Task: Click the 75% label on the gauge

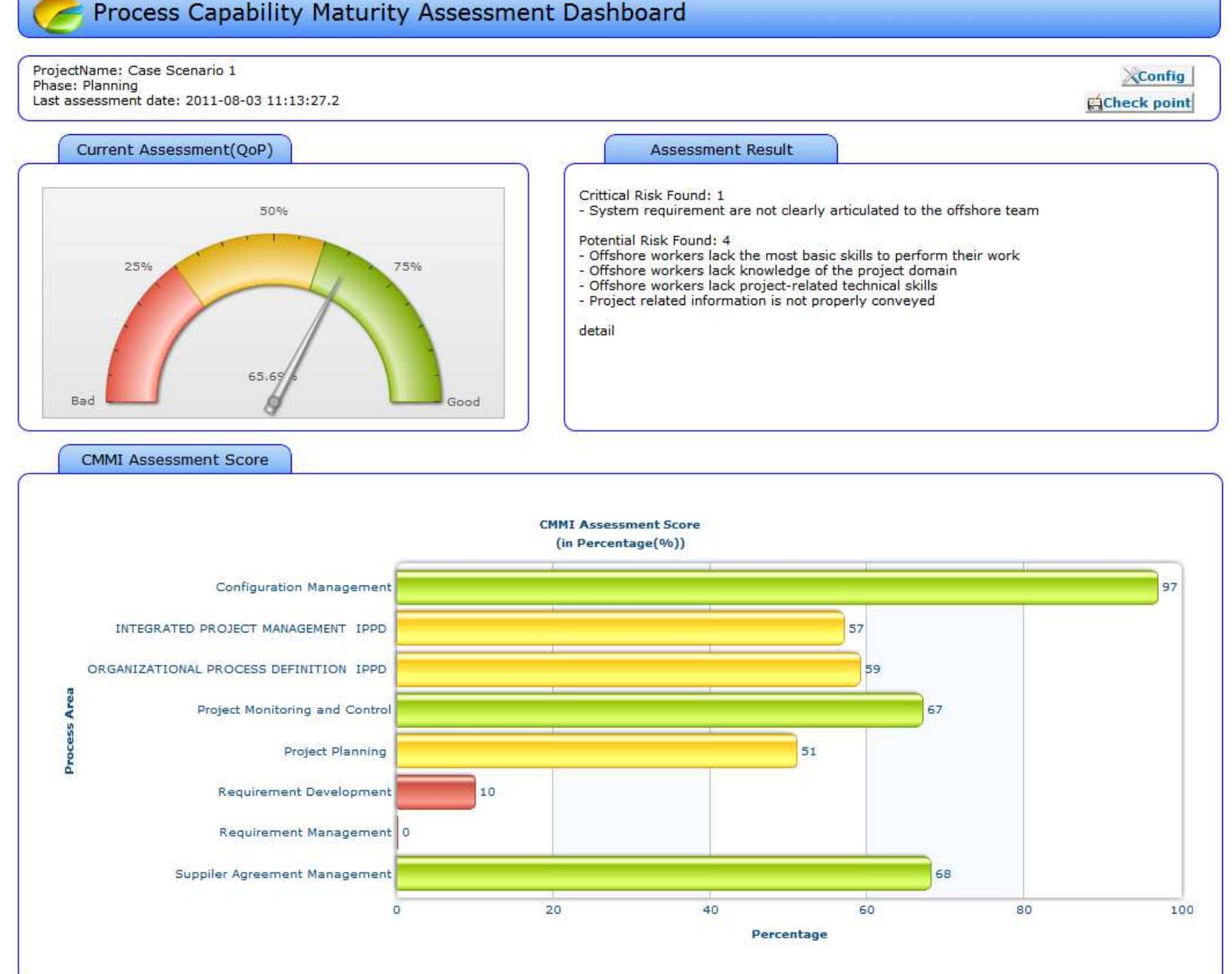Action: [408, 266]
